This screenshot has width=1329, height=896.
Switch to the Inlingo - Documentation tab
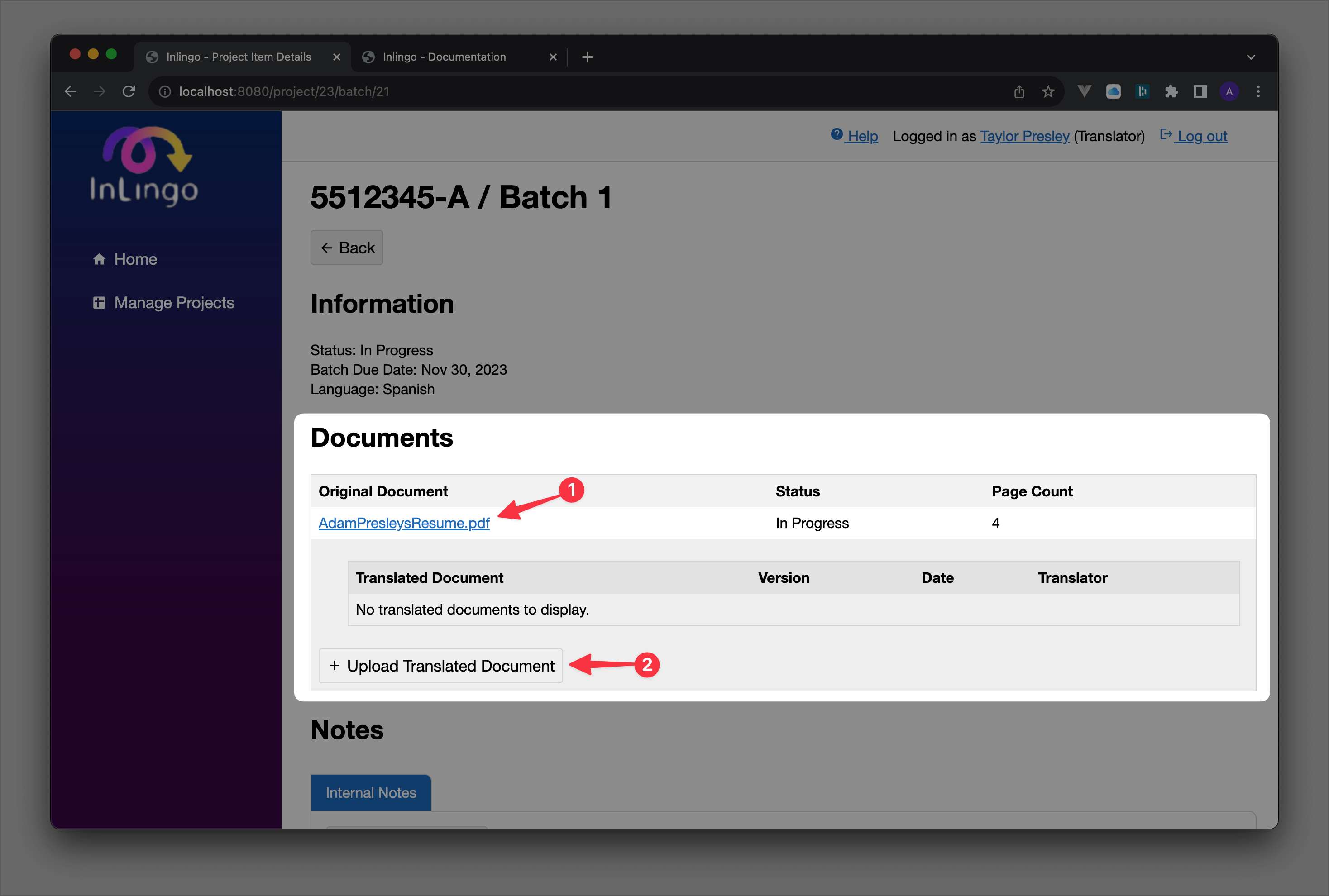[x=444, y=57]
